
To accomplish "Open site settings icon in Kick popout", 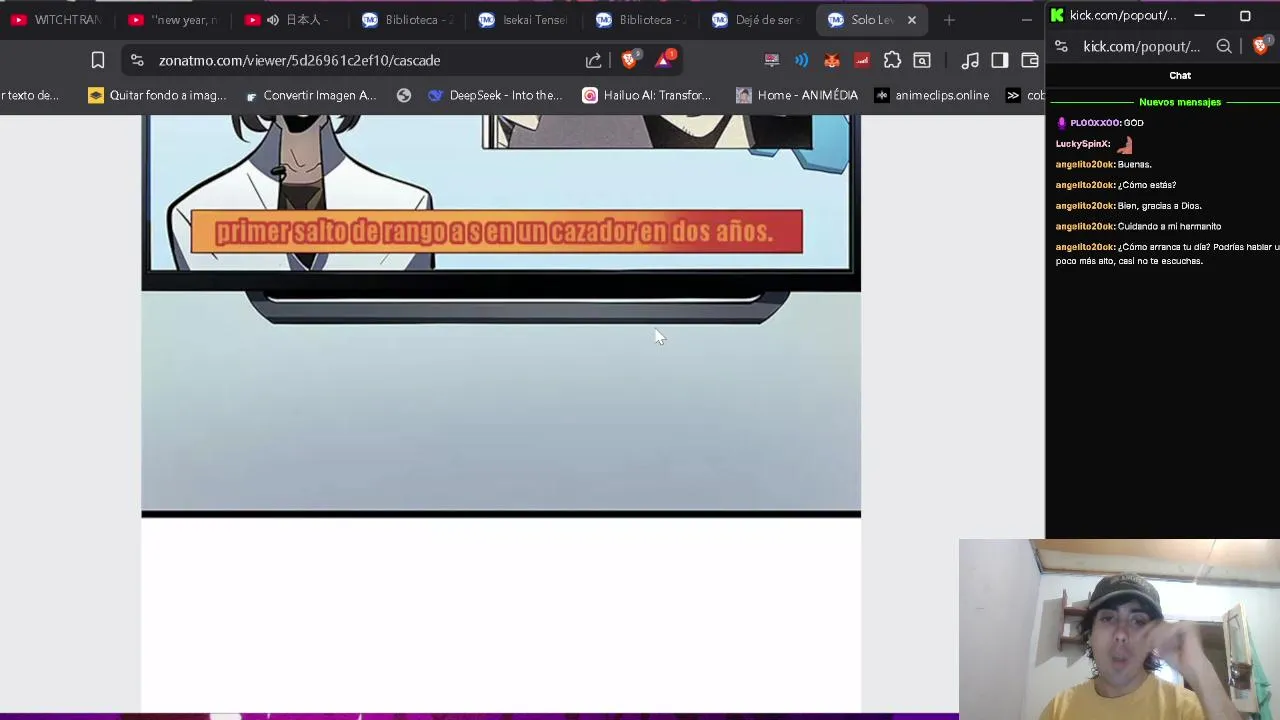I will click(1061, 46).
